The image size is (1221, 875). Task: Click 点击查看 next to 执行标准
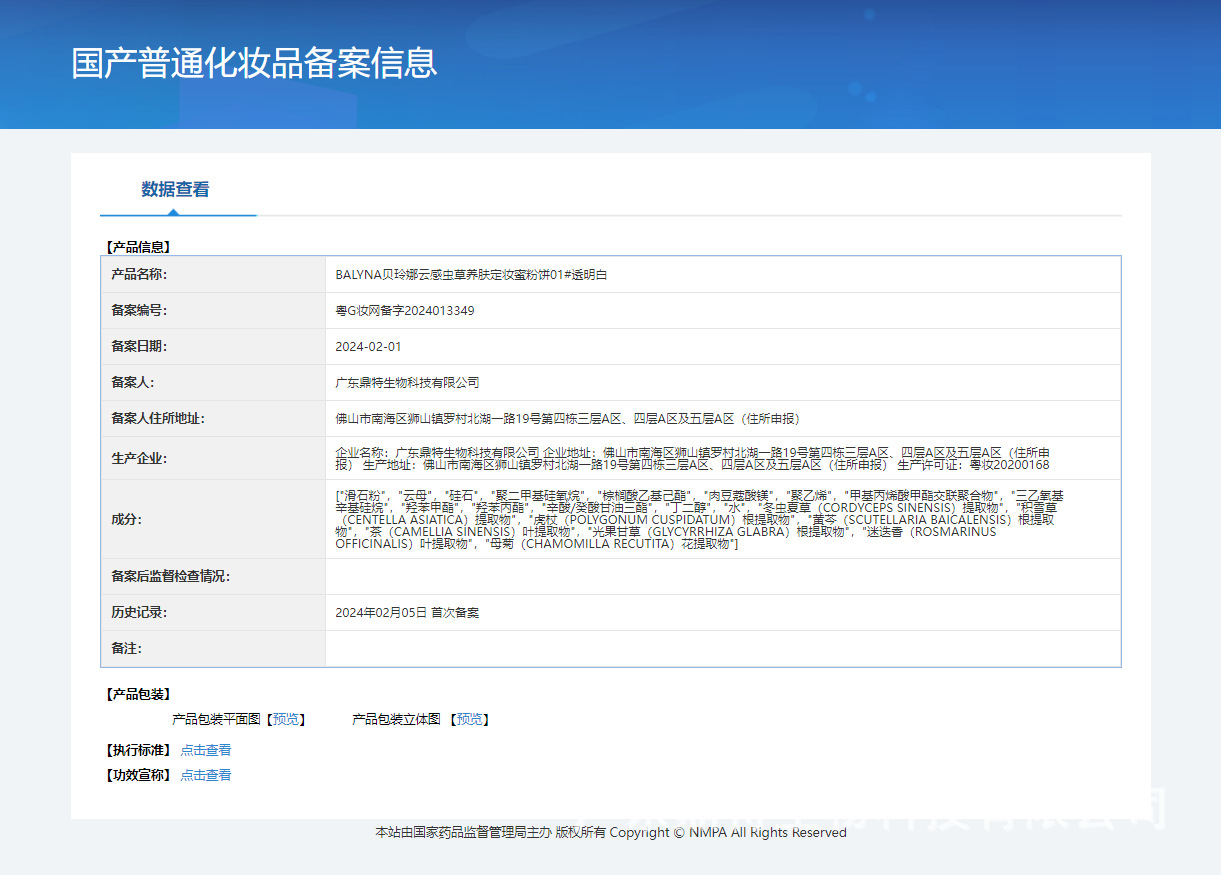[206, 750]
